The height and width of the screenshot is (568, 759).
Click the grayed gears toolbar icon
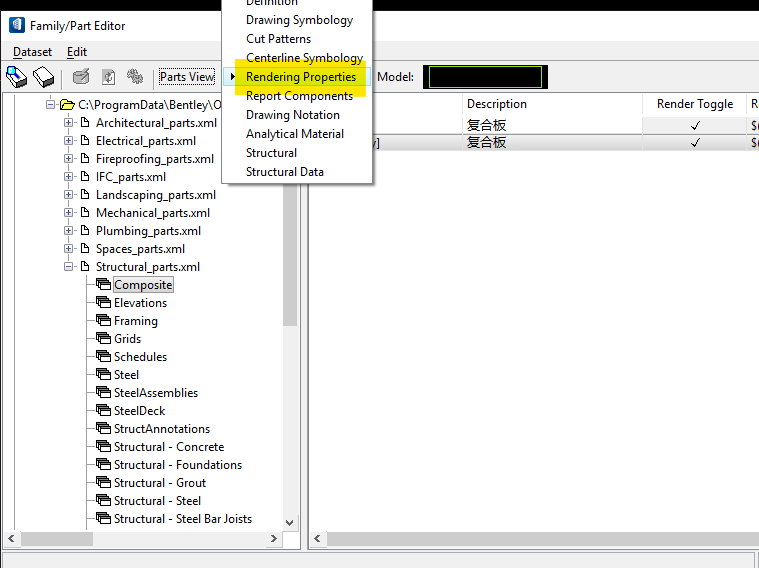[135, 77]
